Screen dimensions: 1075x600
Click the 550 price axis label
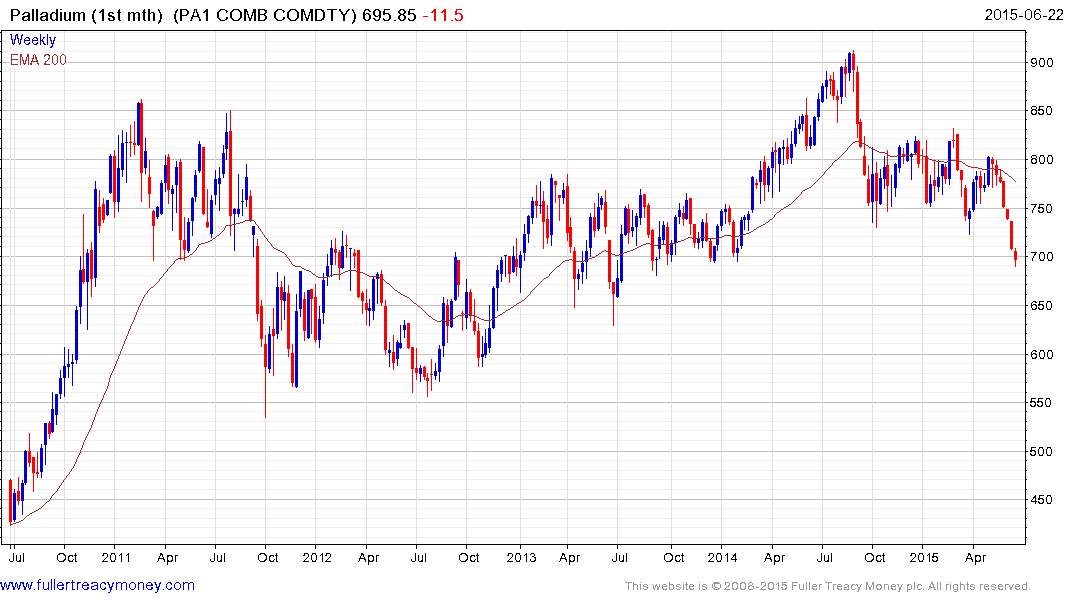(x=1041, y=403)
